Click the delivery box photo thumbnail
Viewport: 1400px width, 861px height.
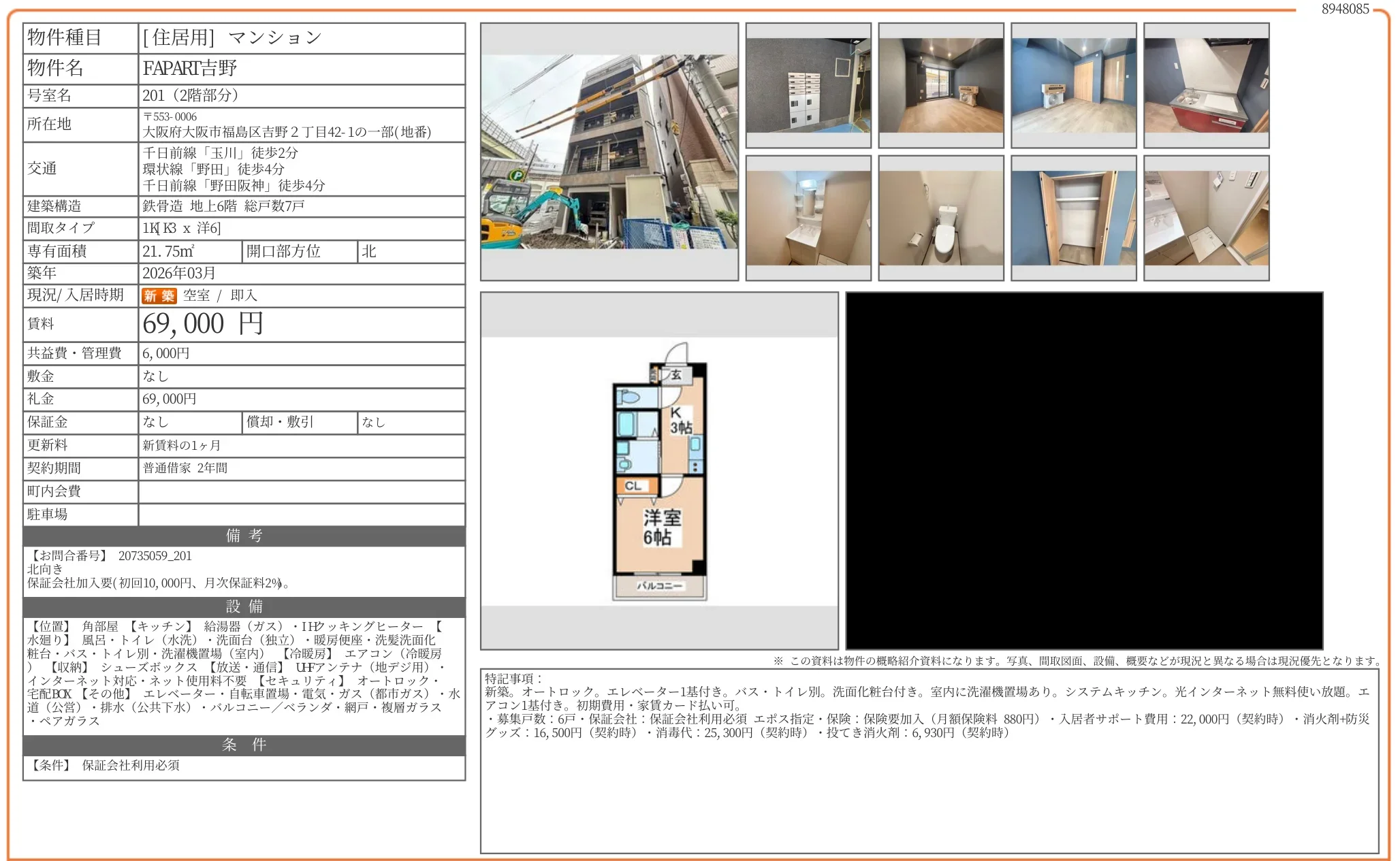tap(808, 85)
